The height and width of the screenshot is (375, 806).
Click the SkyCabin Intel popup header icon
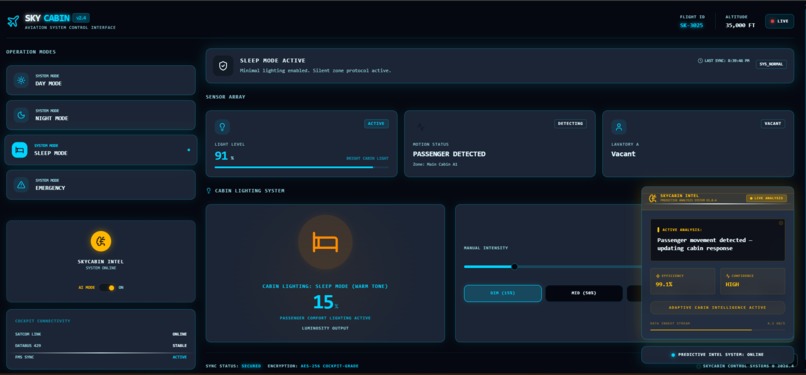(652, 198)
